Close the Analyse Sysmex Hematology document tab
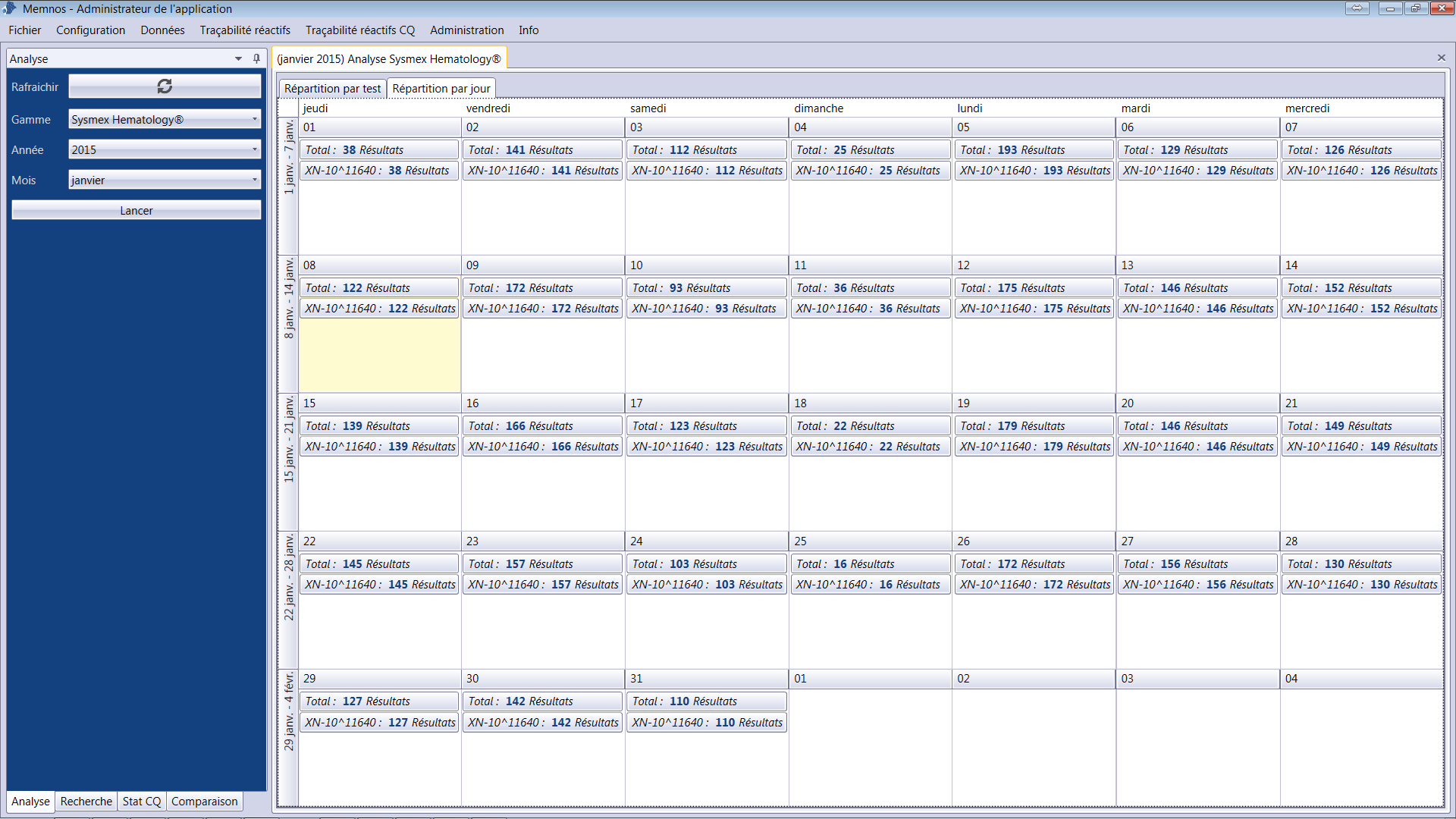Image resolution: width=1456 pixels, height=819 pixels. [x=1441, y=58]
